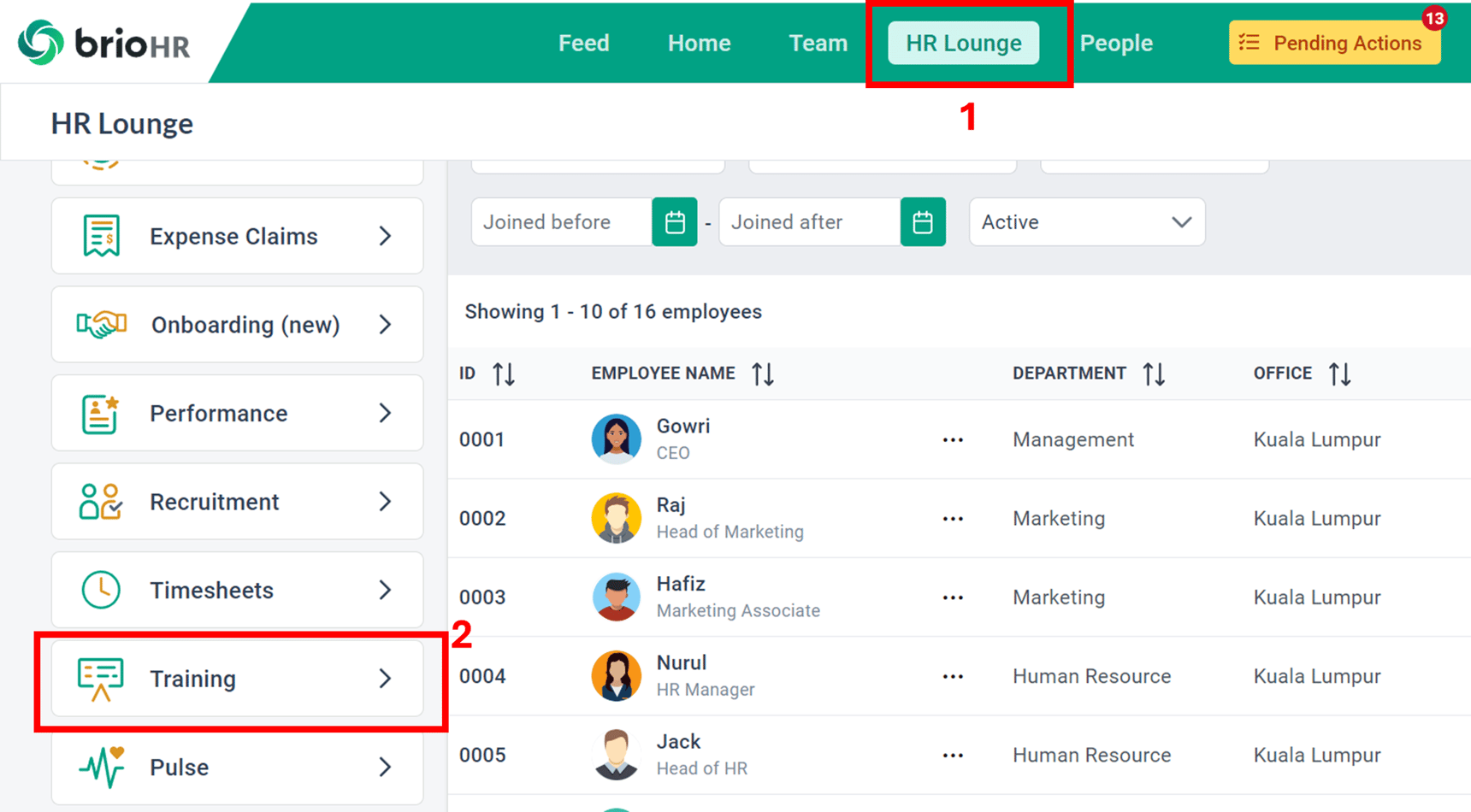This screenshot has width=1471, height=812.
Task: Open the People section
Action: [x=1116, y=43]
